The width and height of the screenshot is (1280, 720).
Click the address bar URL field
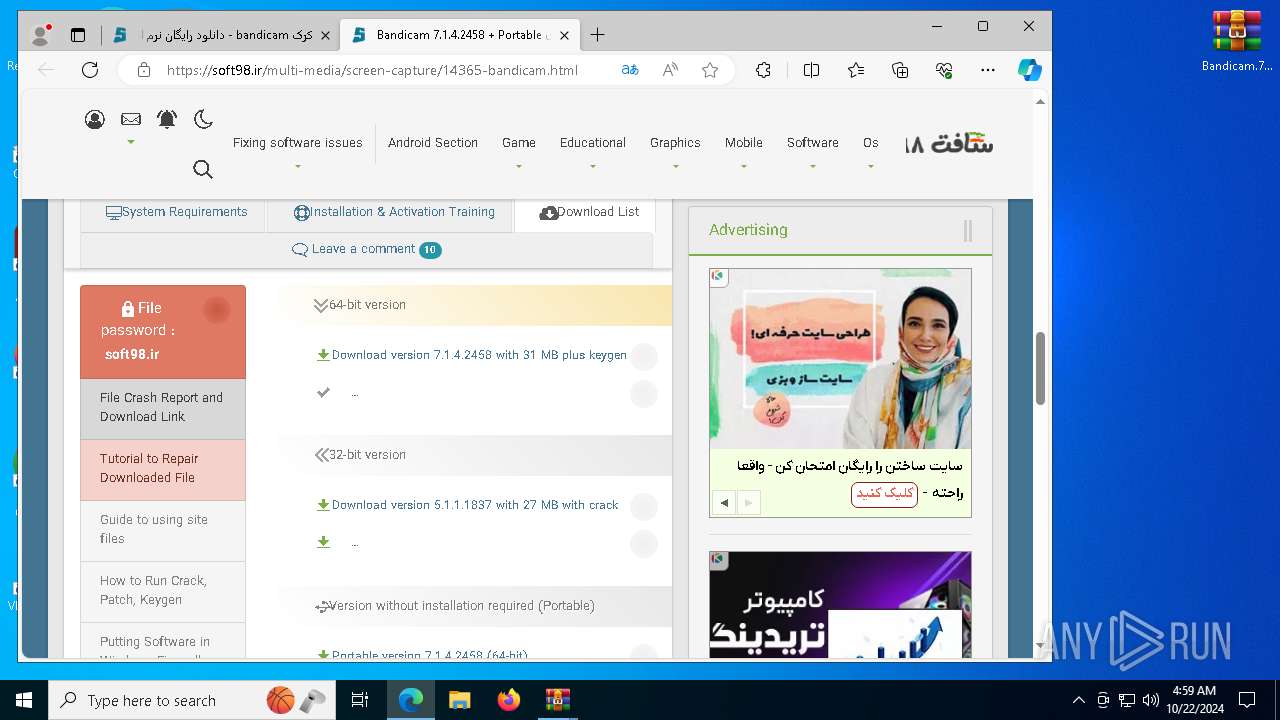372,70
